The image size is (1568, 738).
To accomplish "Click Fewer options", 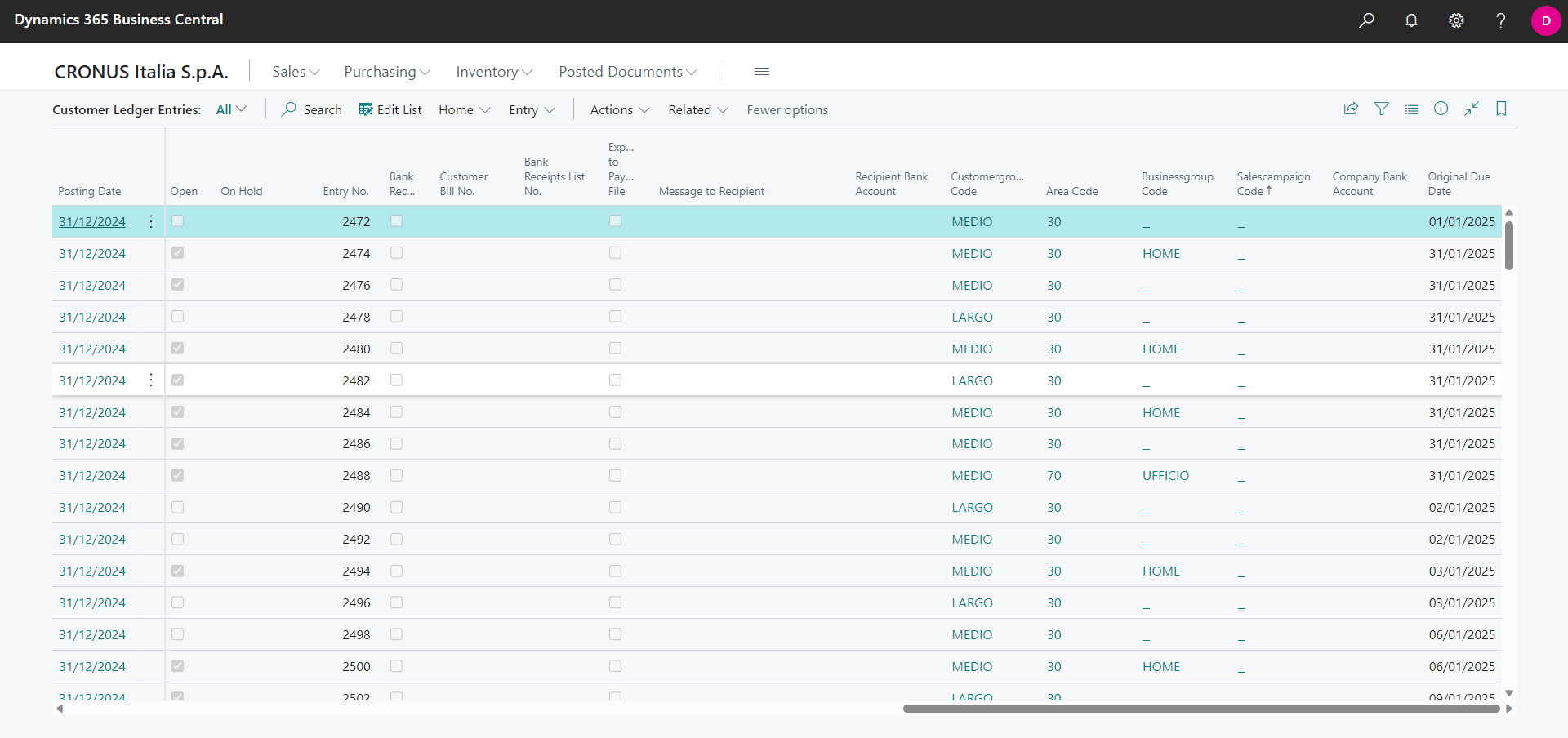I will pyautogui.click(x=787, y=109).
